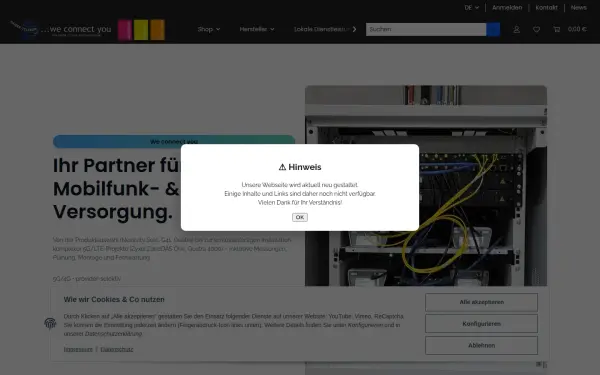Click the Wie wir Cookies & Co nutzen heading

tap(114, 300)
